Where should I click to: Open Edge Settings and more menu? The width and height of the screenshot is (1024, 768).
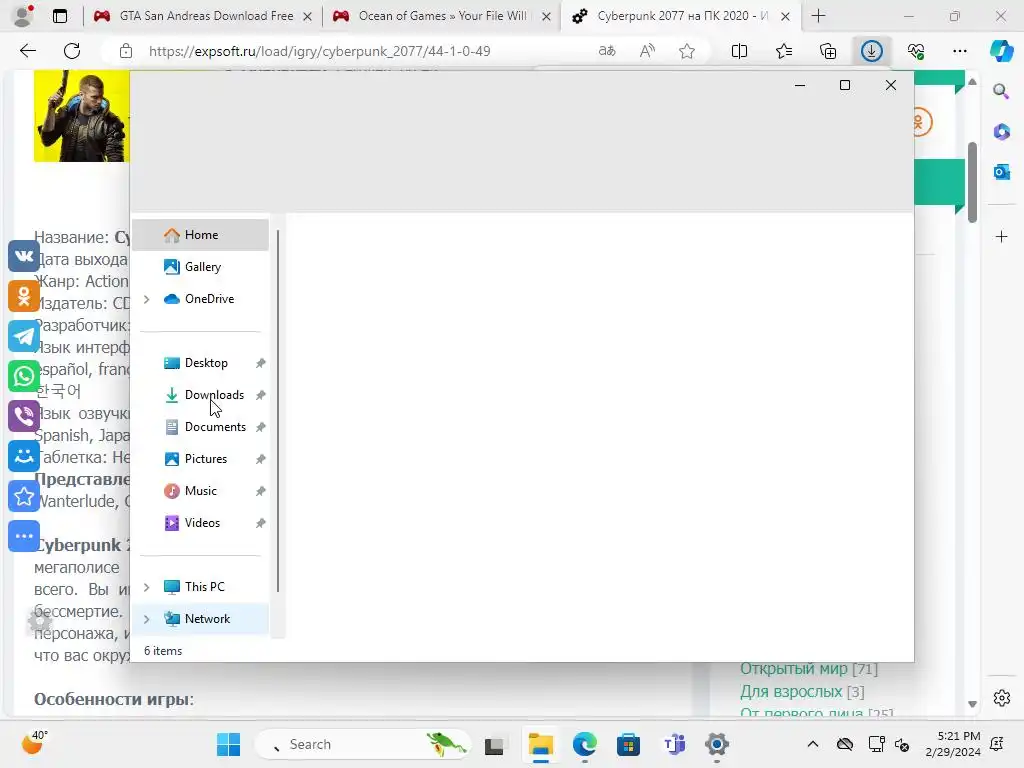pos(959,51)
